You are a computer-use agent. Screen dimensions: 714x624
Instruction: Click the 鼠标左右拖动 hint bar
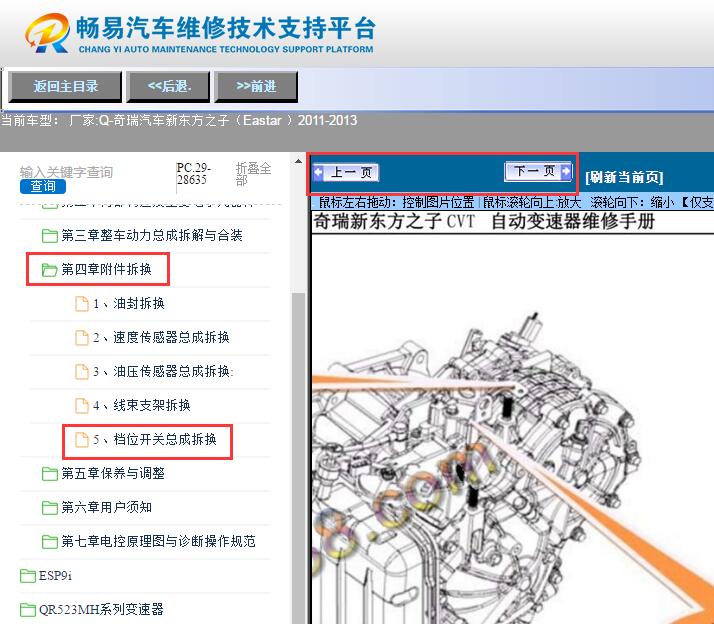pyautogui.click(x=513, y=202)
